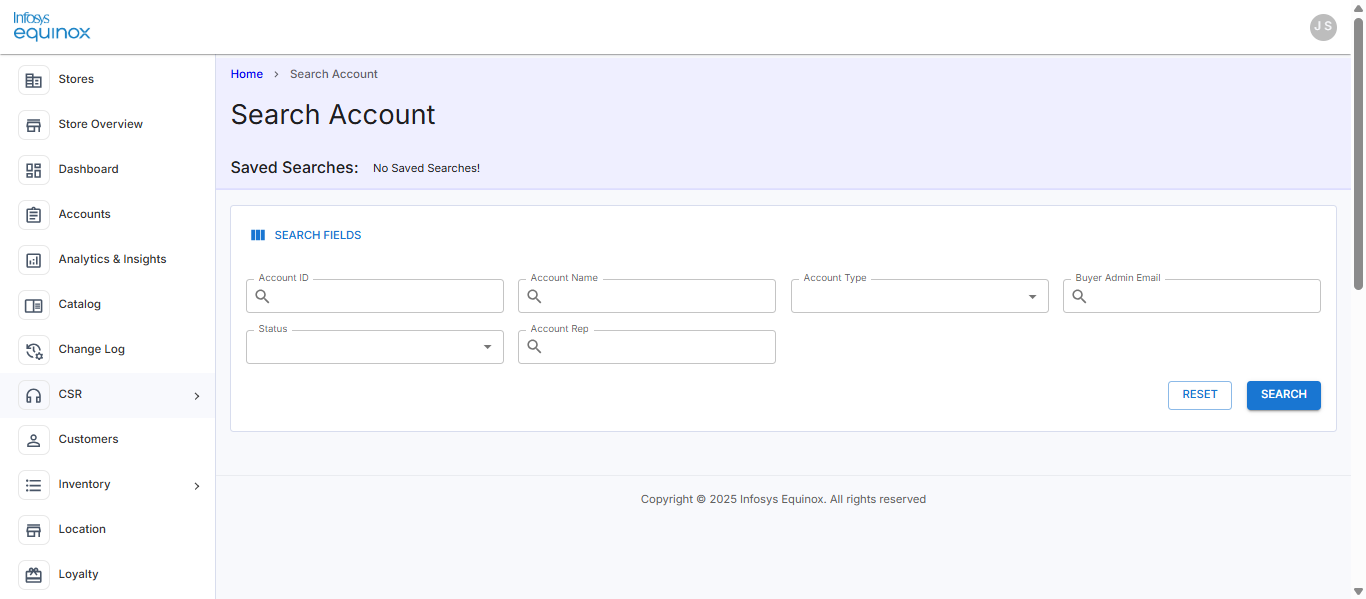Image resolution: width=1366 pixels, height=599 pixels.
Task: Click the blue SEARCH button
Action: point(1283,395)
